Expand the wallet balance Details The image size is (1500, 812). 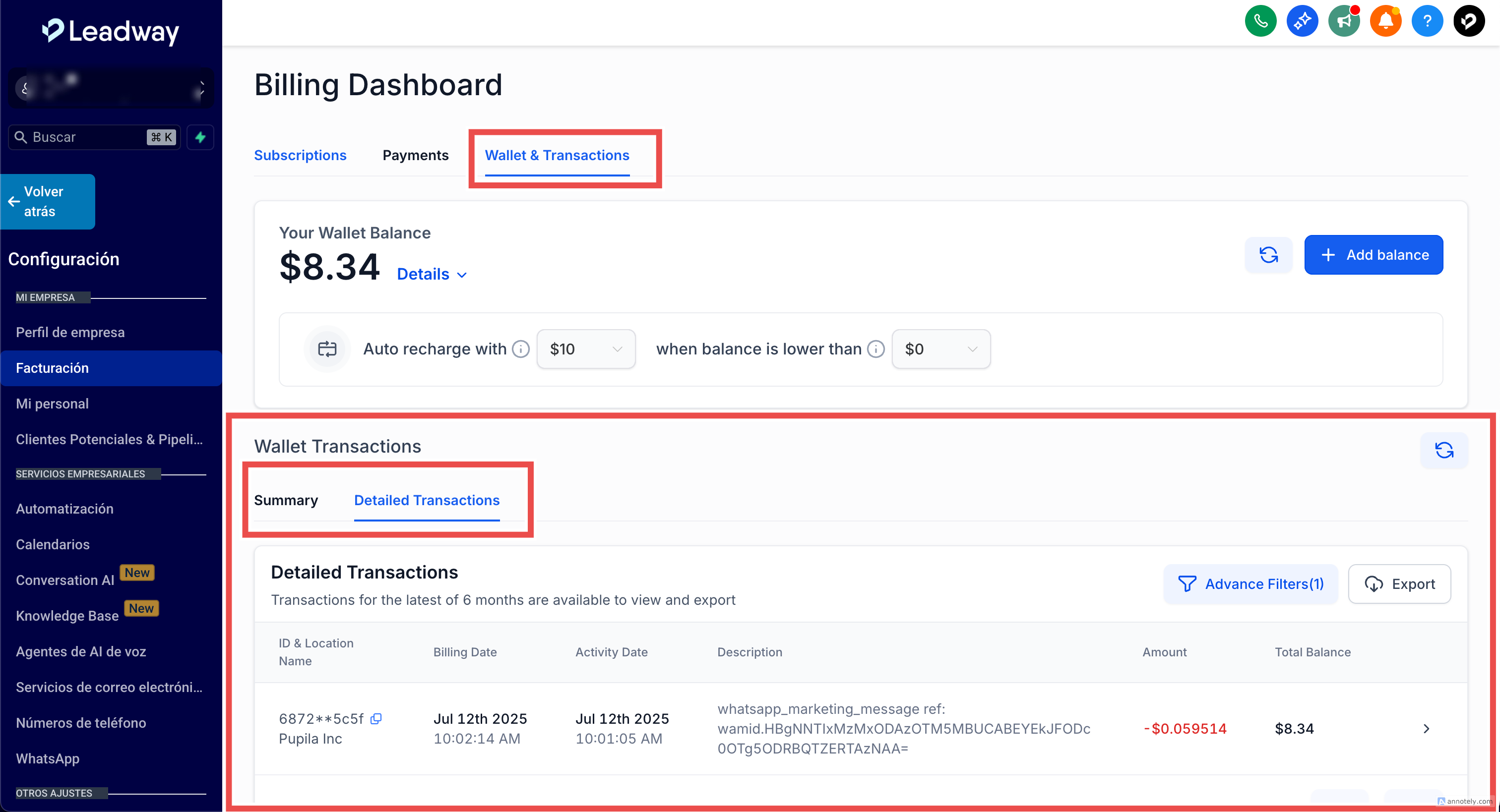[432, 274]
